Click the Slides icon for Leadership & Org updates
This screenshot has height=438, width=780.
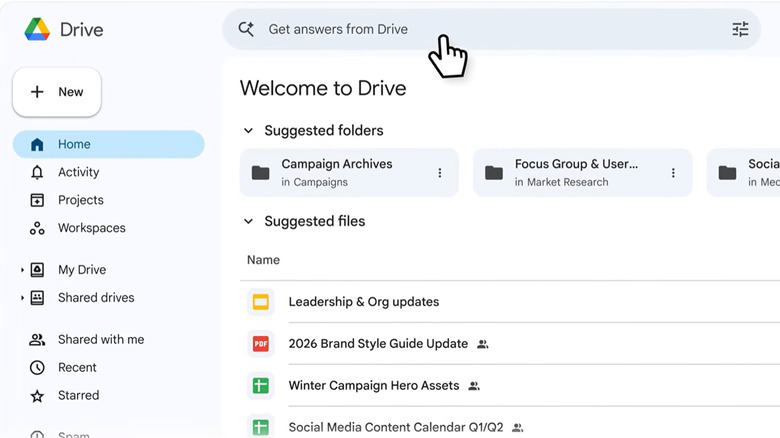pos(261,302)
